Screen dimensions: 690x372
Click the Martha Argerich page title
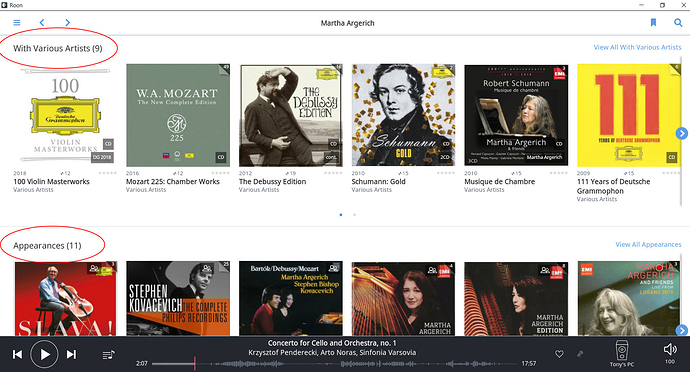click(348, 23)
